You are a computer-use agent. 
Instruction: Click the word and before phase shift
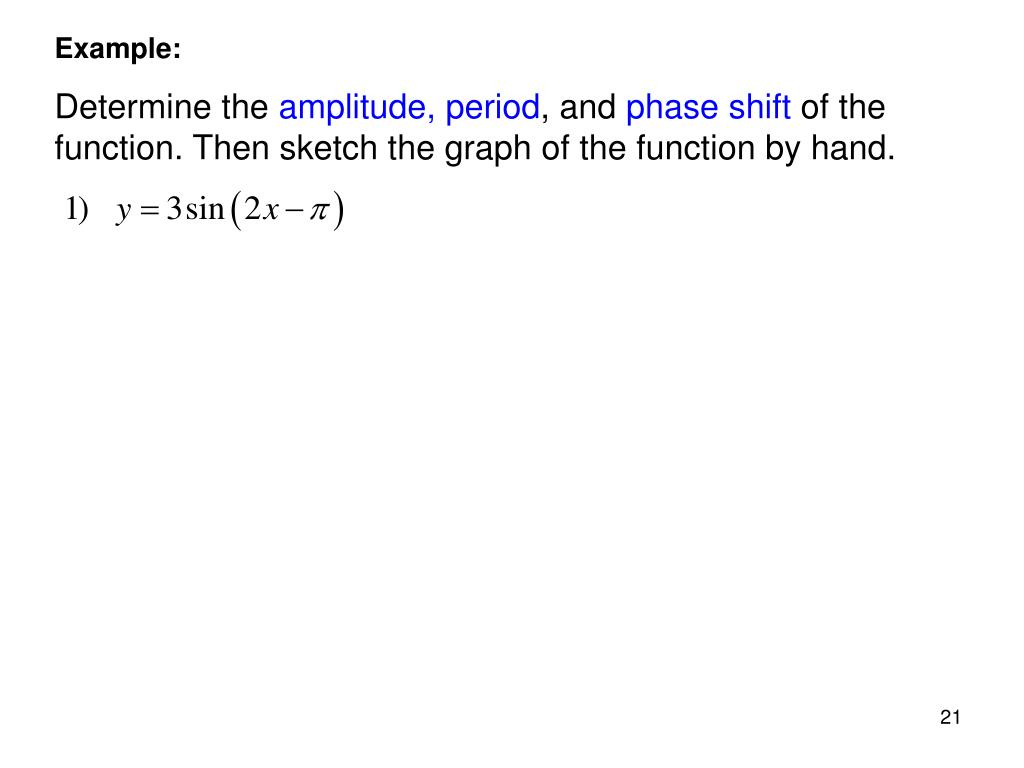(587, 107)
